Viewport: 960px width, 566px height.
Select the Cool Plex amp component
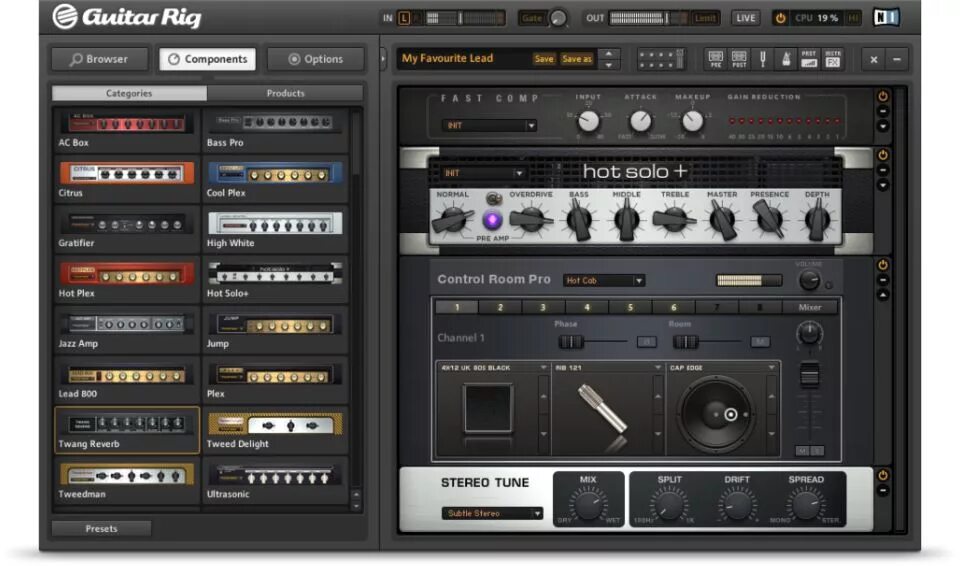click(275, 181)
